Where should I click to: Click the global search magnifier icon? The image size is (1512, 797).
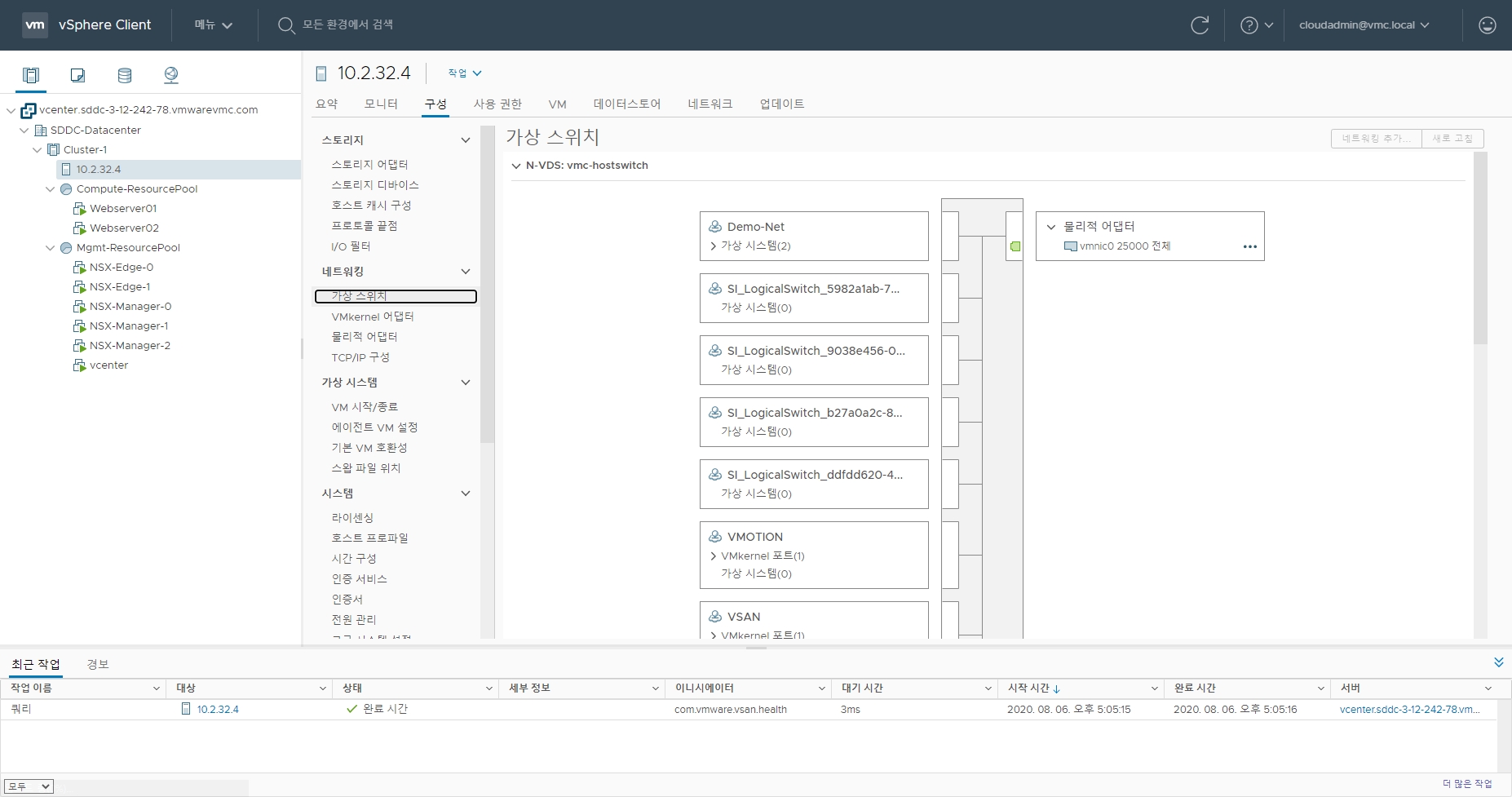286,25
